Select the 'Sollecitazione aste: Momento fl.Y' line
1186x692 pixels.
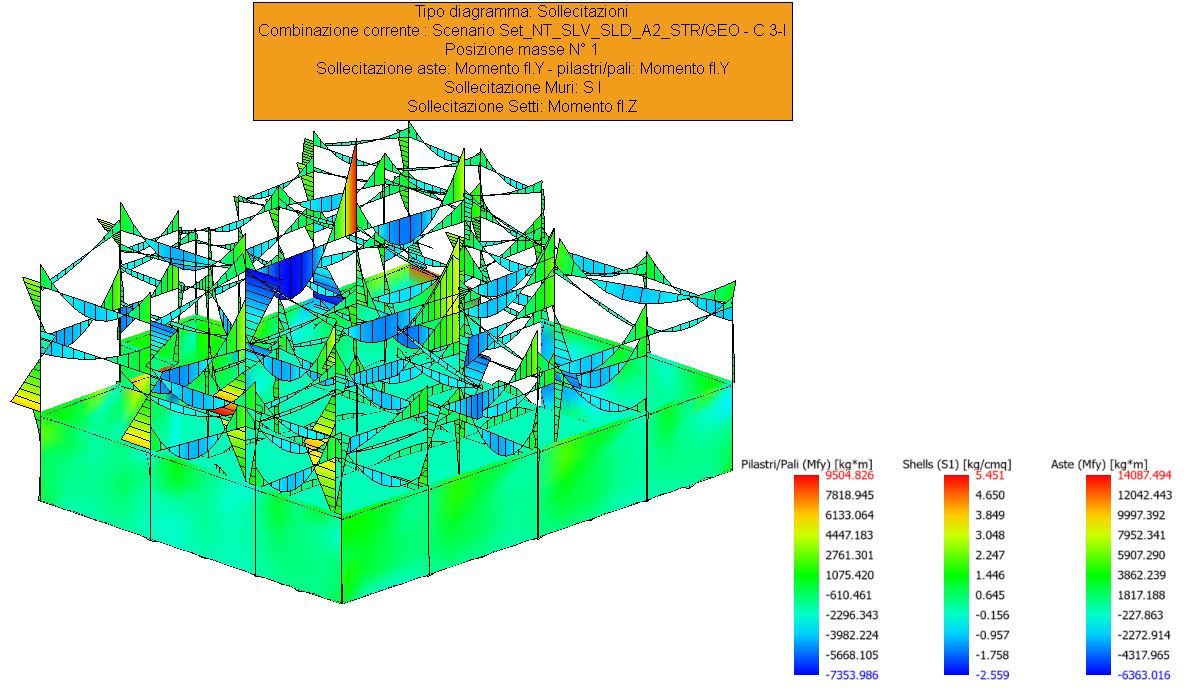click(x=522, y=69)
